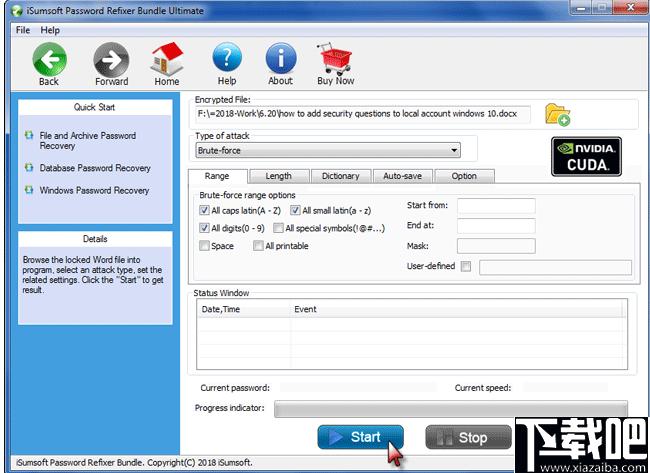This screenshot has height=473, width=650.
Task: Click the Current password label
Action: (x=235, y=388)
